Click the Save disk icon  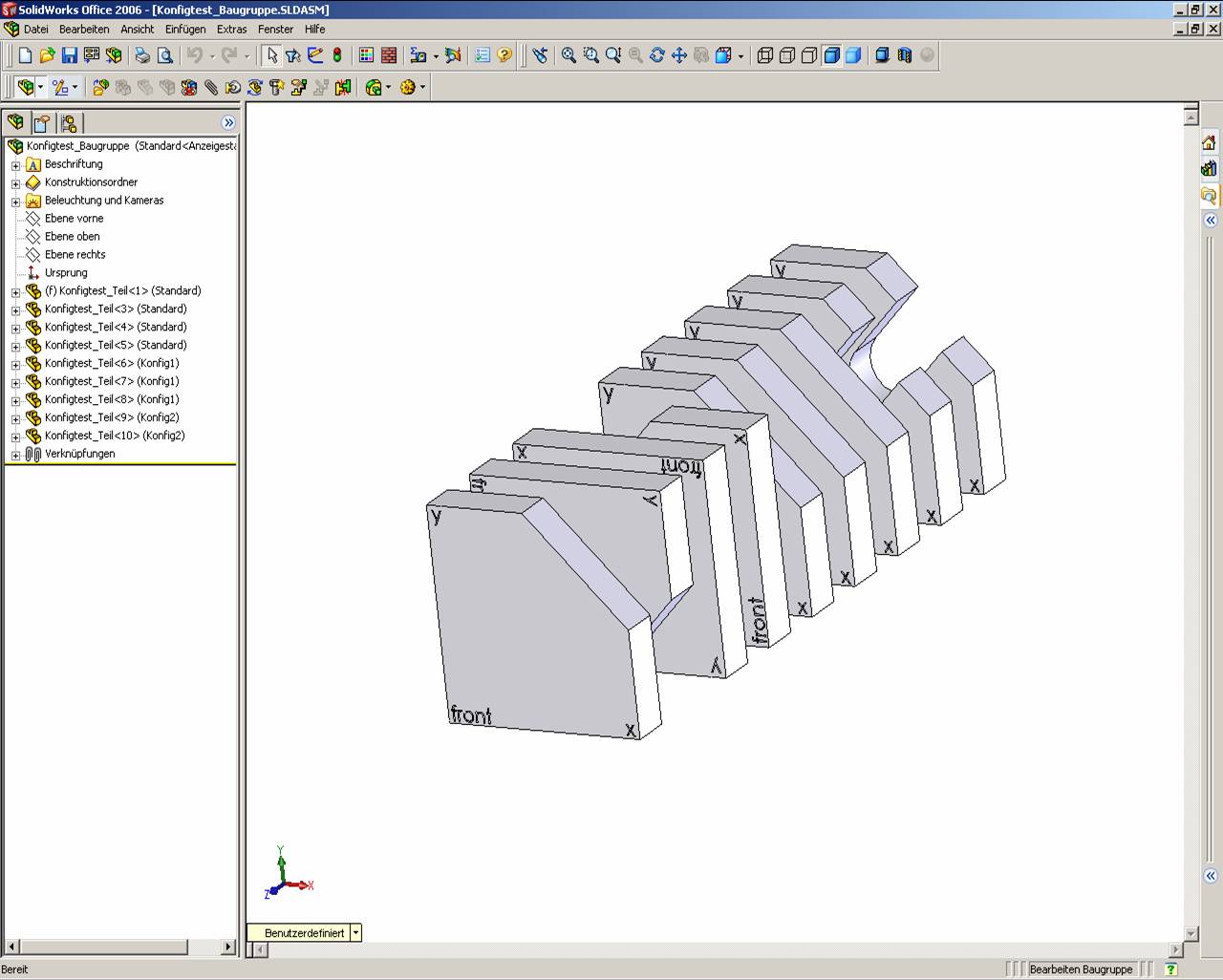[x=69, y=55]
